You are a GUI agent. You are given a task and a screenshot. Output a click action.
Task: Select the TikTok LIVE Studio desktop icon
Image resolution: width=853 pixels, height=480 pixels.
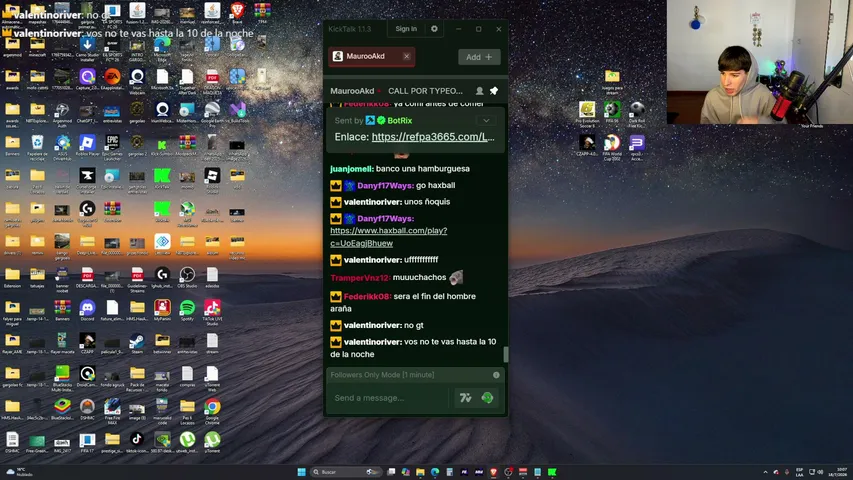coord(212,311)
